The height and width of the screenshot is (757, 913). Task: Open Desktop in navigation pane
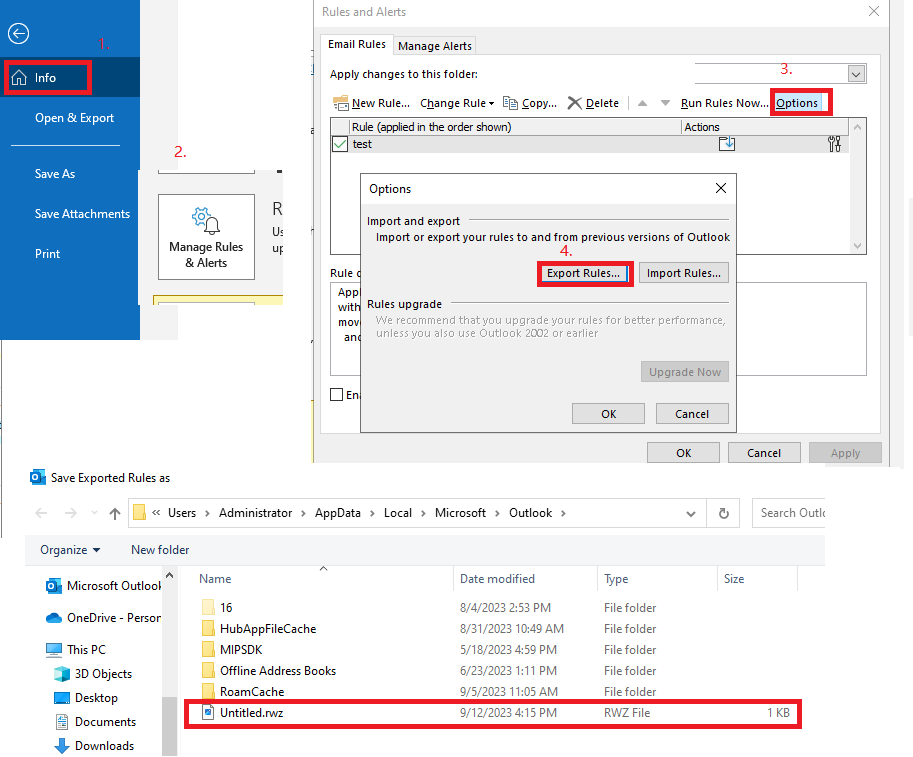tap(86, 698)
